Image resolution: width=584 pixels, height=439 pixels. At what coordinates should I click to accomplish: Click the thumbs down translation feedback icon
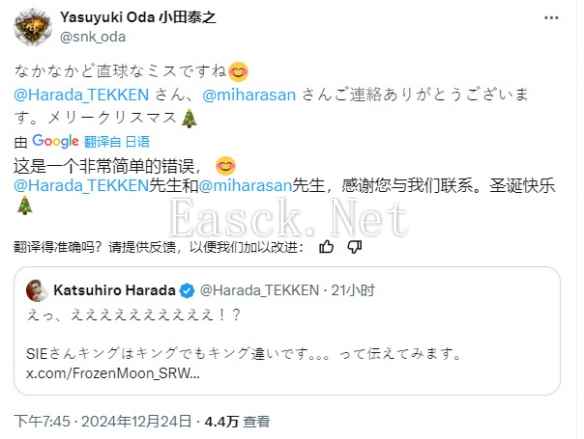pyautogui.click(x=354, y=246)
